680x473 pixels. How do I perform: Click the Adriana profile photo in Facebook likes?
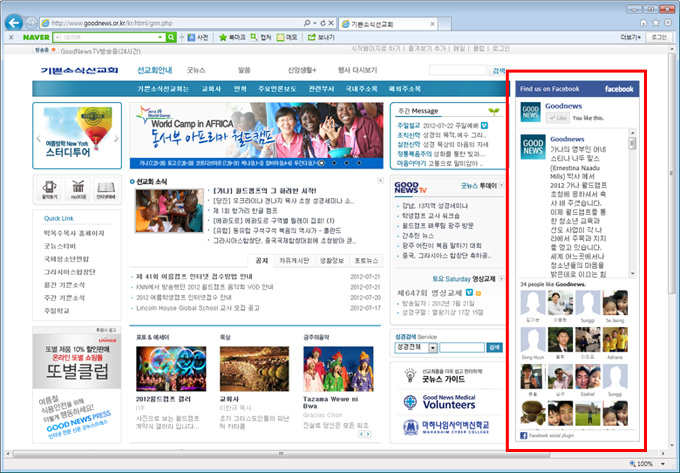tap(615, 339)
